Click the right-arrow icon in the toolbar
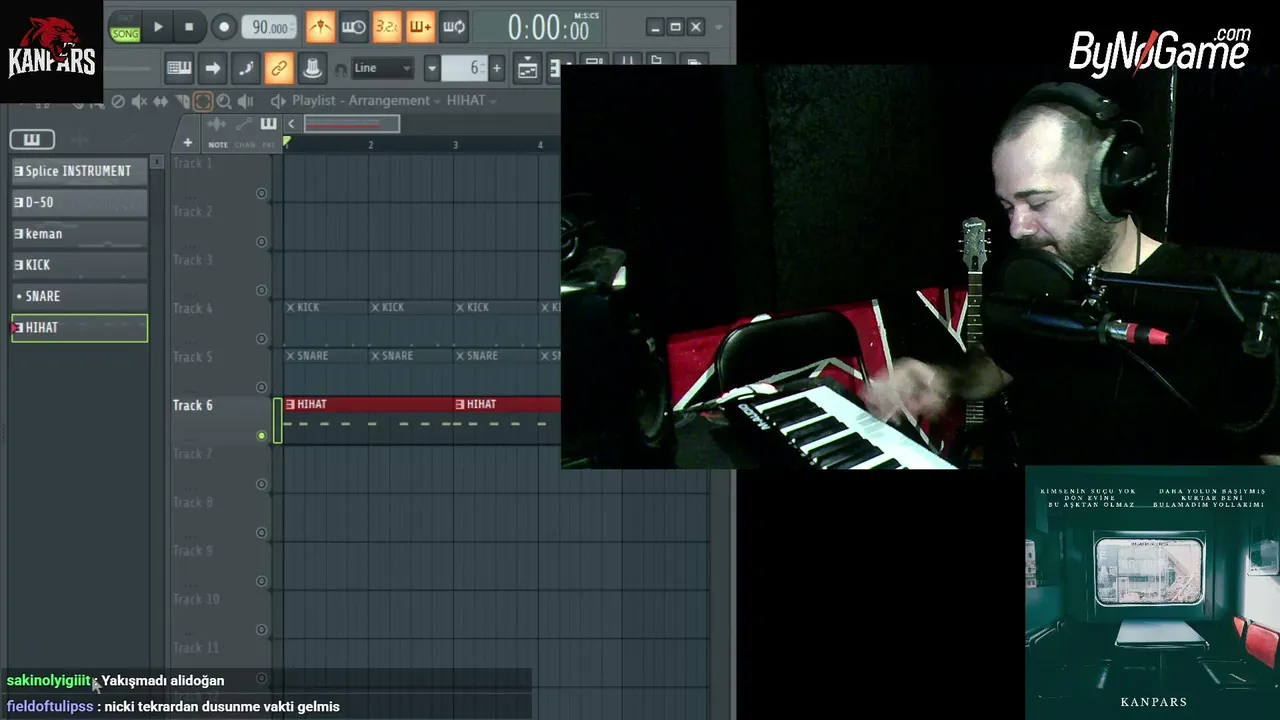This screenshot has width=1280, height=720. coord(212,68)
